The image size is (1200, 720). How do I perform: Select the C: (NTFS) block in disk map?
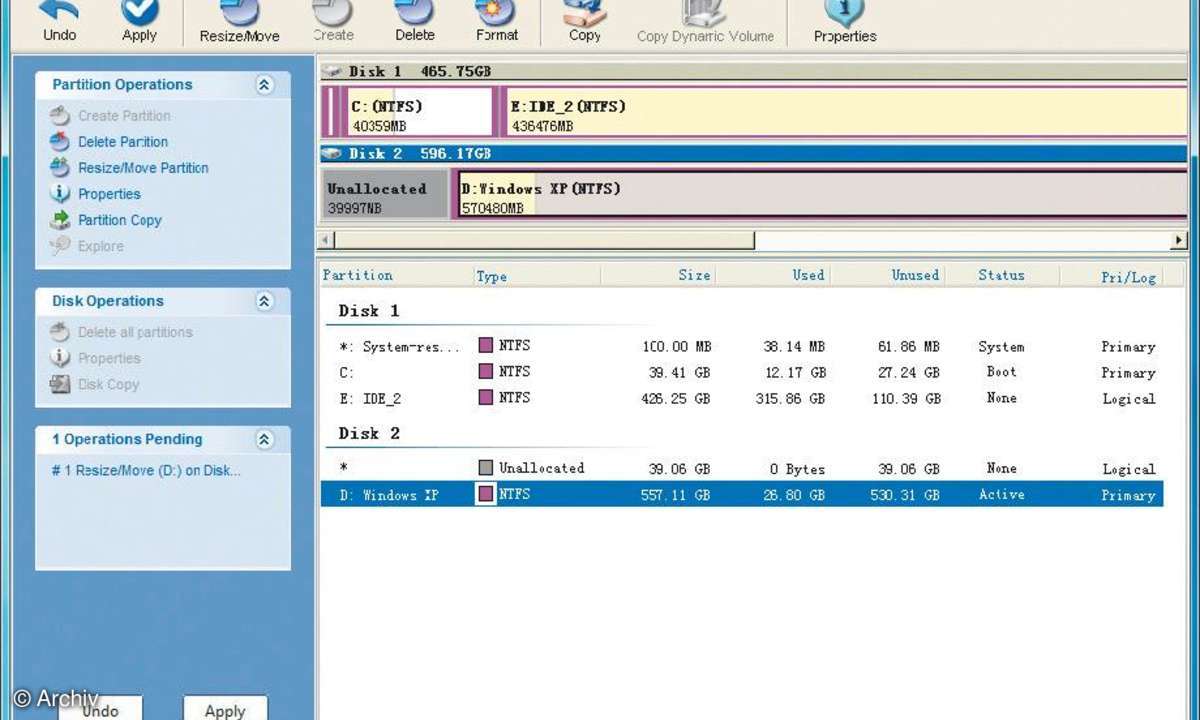tap(419, 112)
